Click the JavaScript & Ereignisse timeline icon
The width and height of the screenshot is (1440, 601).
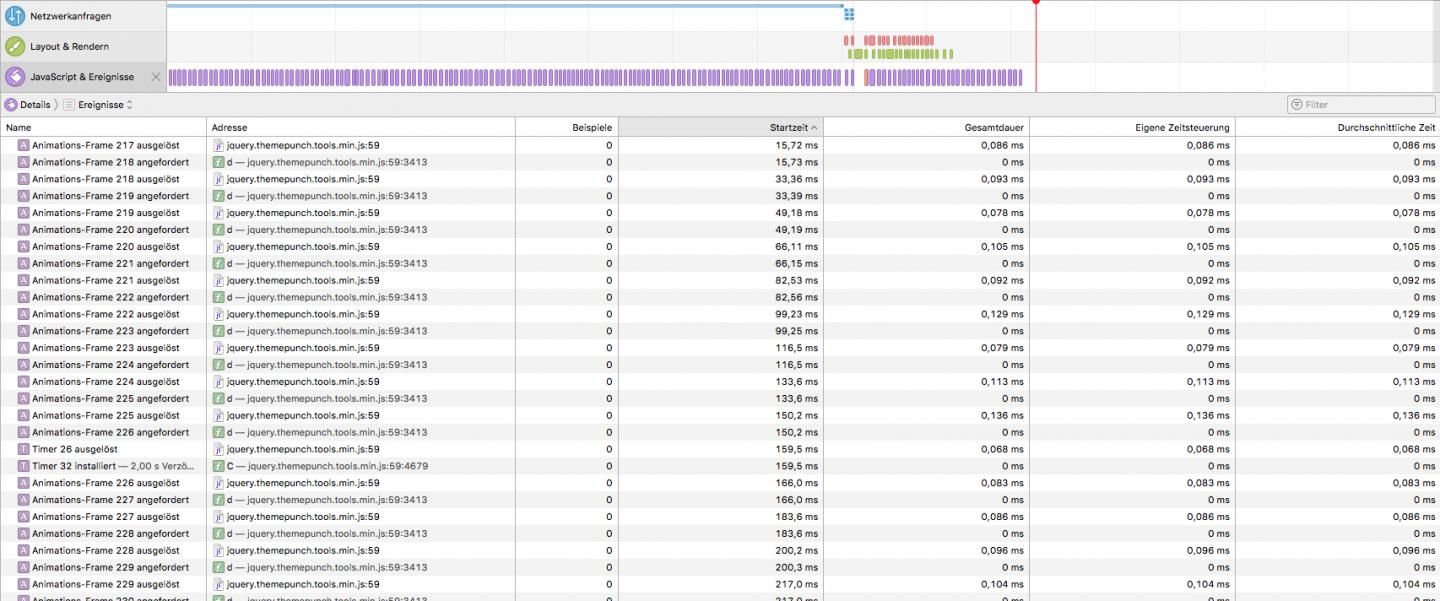pos(15,77)
